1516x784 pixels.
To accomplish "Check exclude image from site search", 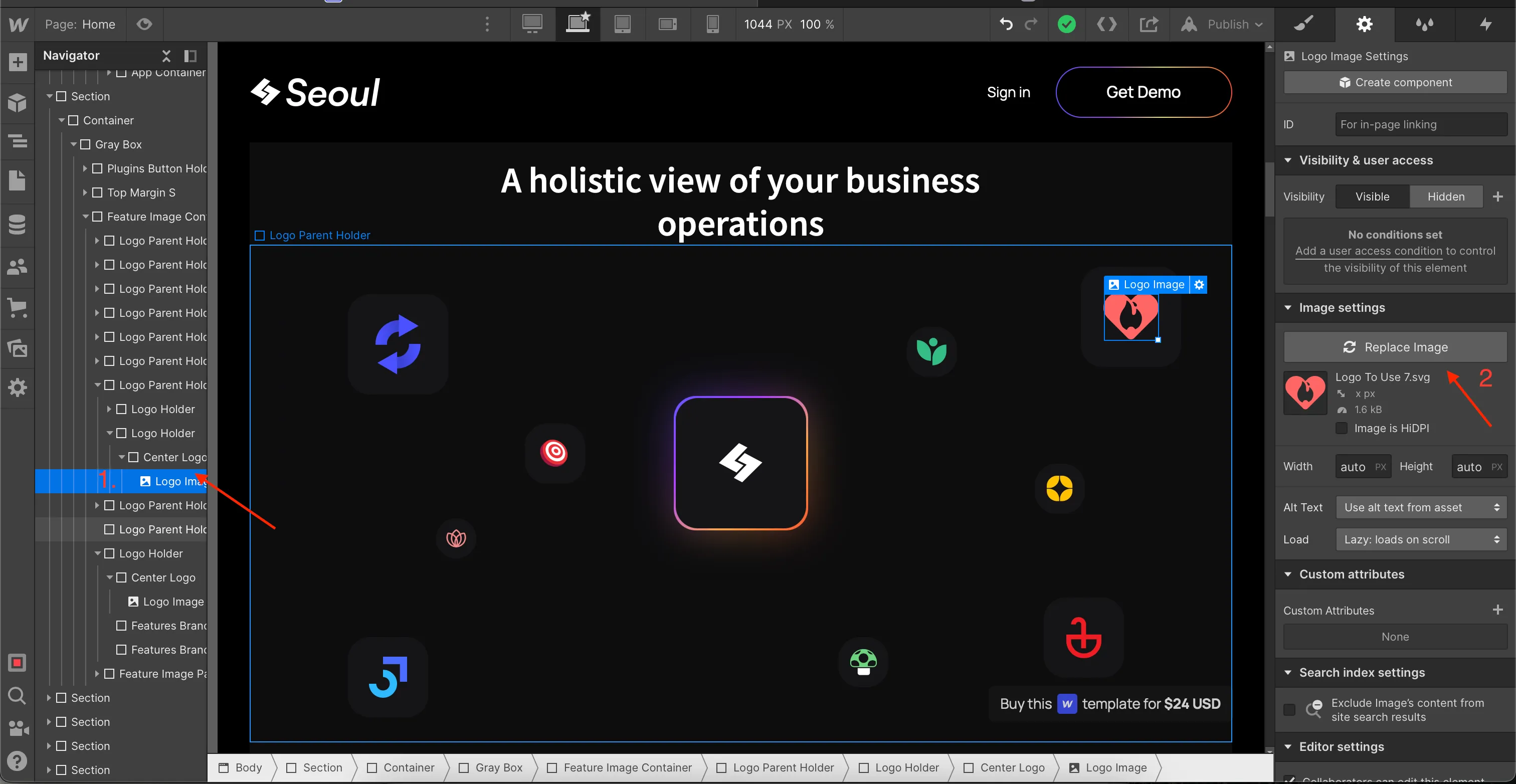I will coord(1289,710).
